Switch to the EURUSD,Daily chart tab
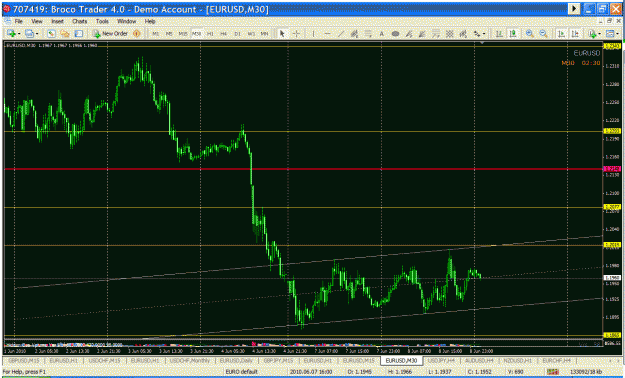 coord(237,361)
